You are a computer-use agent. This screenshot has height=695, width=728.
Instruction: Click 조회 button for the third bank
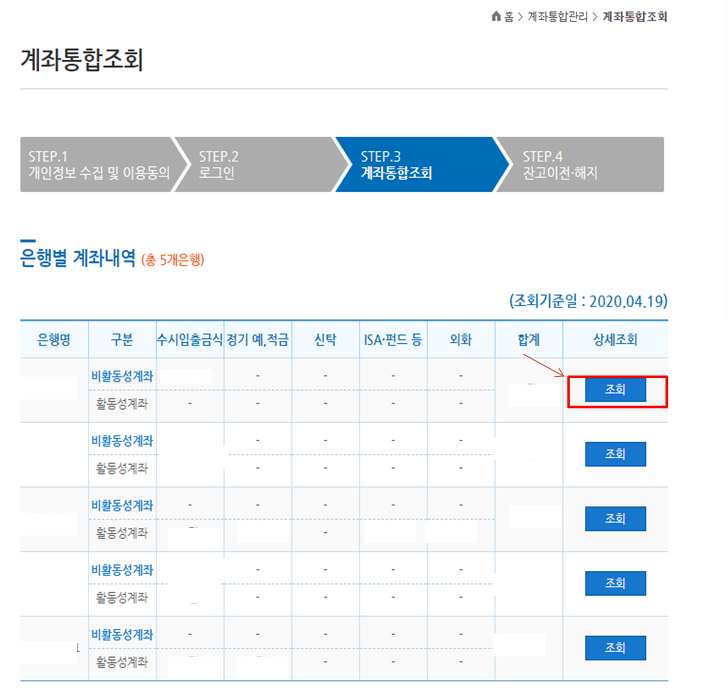[615, 518]
